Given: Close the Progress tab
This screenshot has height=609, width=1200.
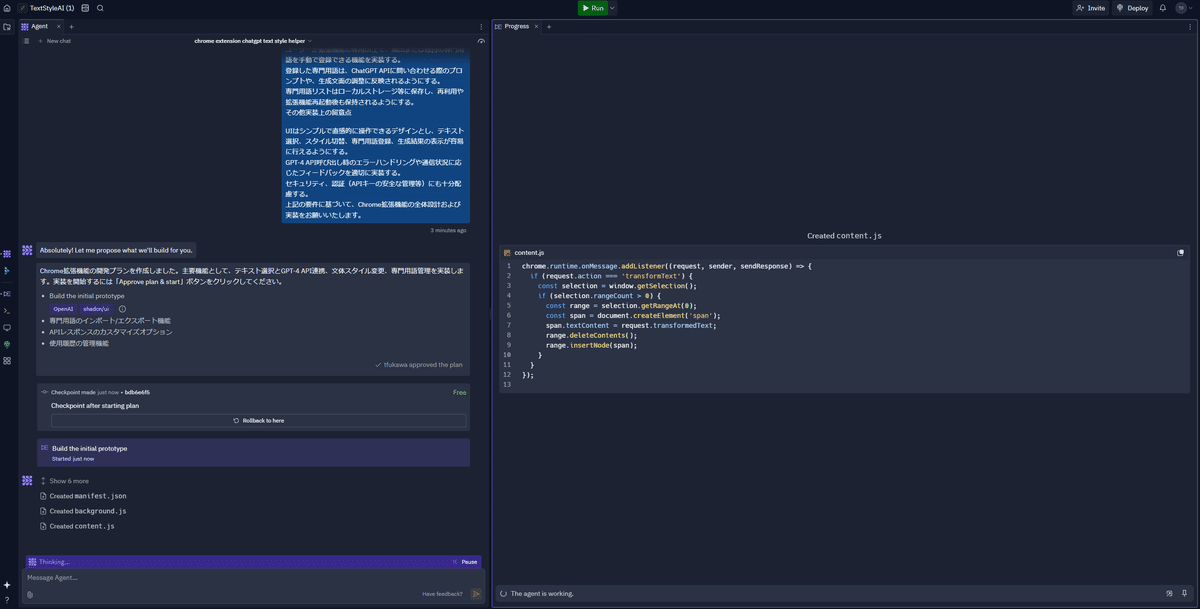Looking at the screenshot, I should click(x=536, y=27).
